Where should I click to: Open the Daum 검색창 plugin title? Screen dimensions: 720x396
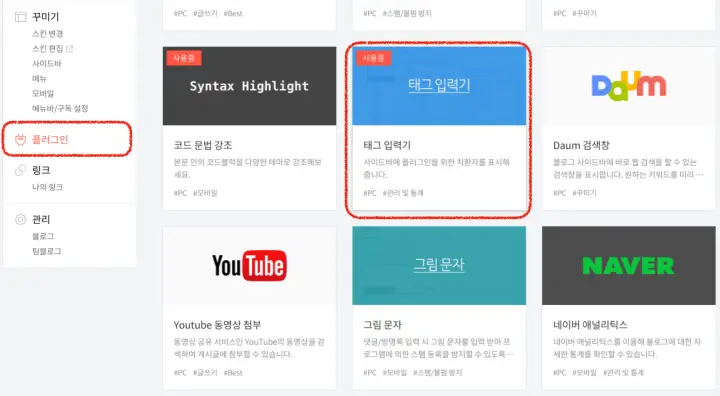pyautogui.click(x=581, y=145)
